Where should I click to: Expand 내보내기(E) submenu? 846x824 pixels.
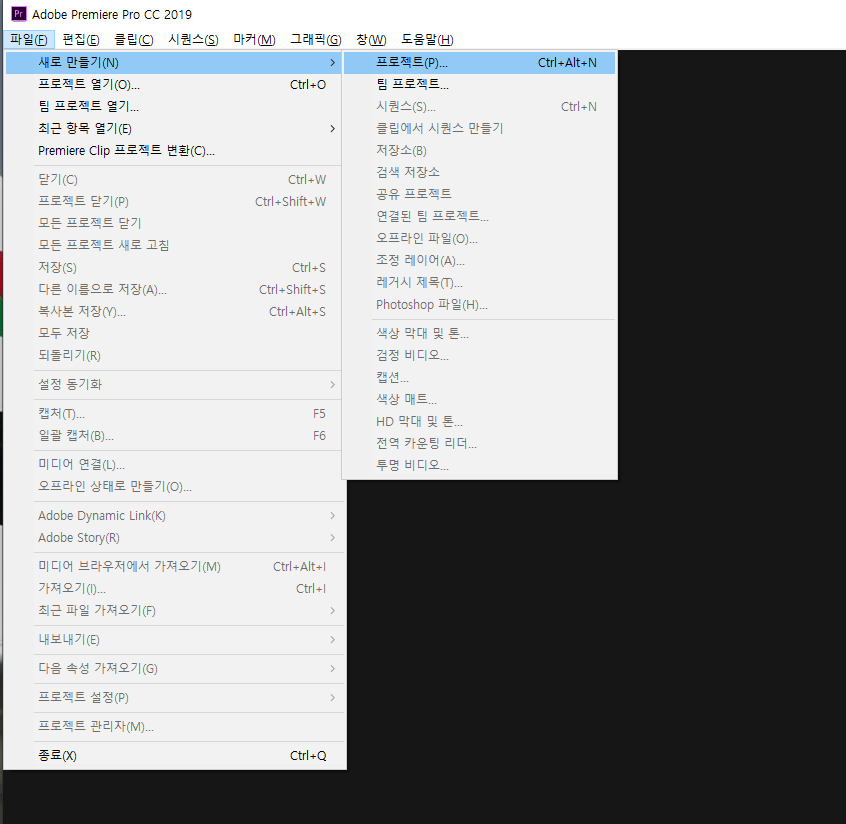tap(175, 640)
